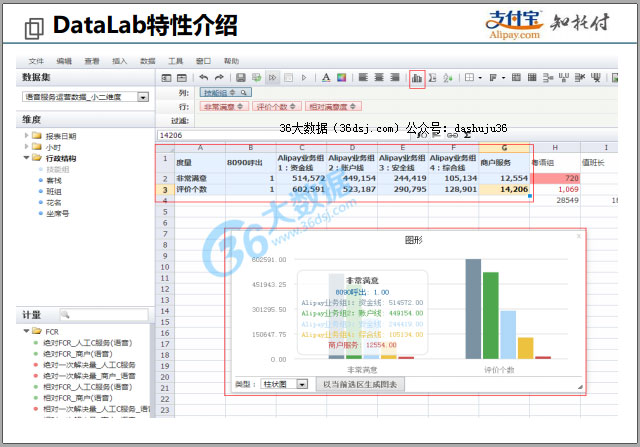Toggle sort on the 相对满意度 row pill

coord(353,107)
